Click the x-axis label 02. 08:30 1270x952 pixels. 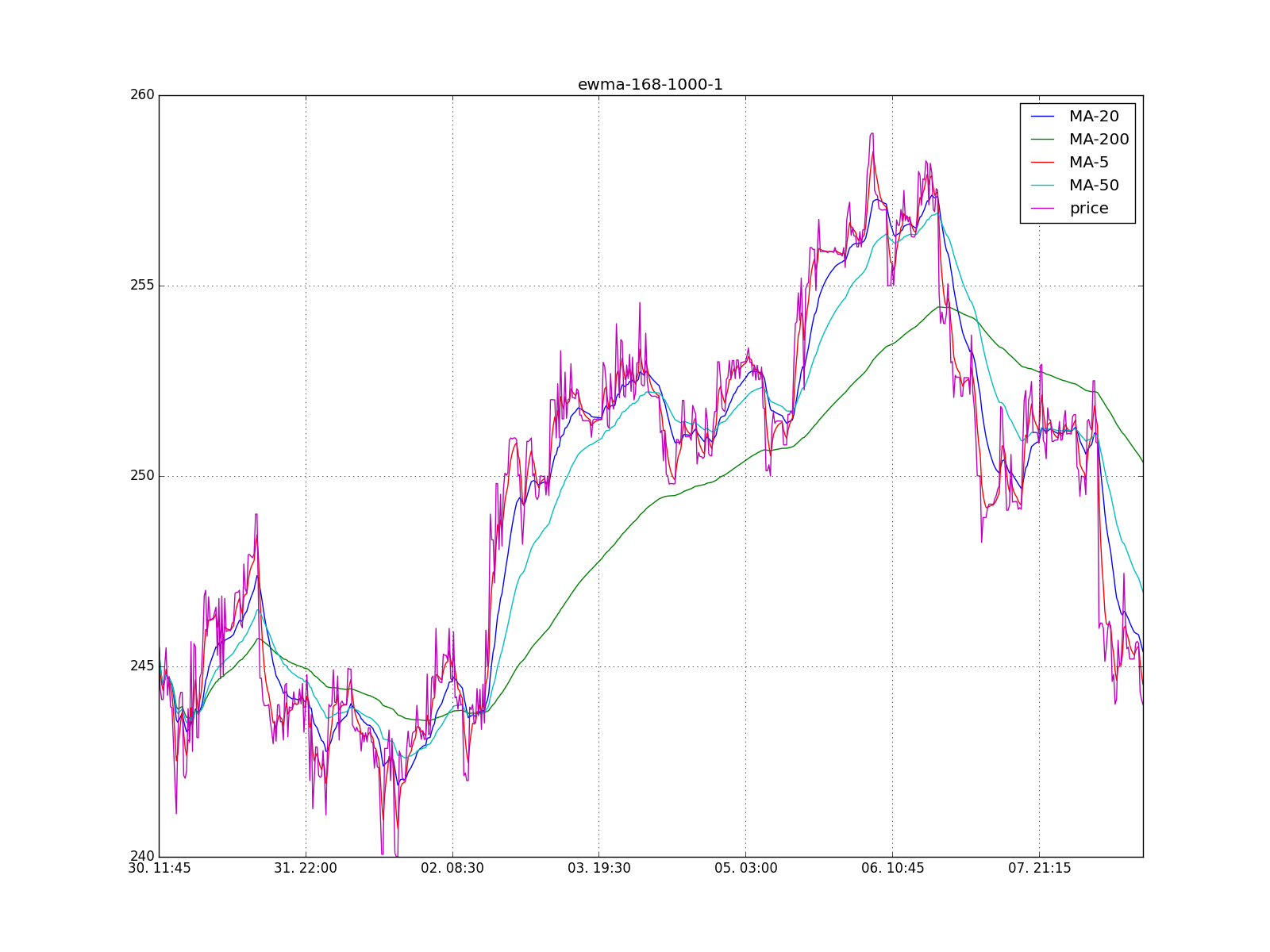(x=452, y=869)
